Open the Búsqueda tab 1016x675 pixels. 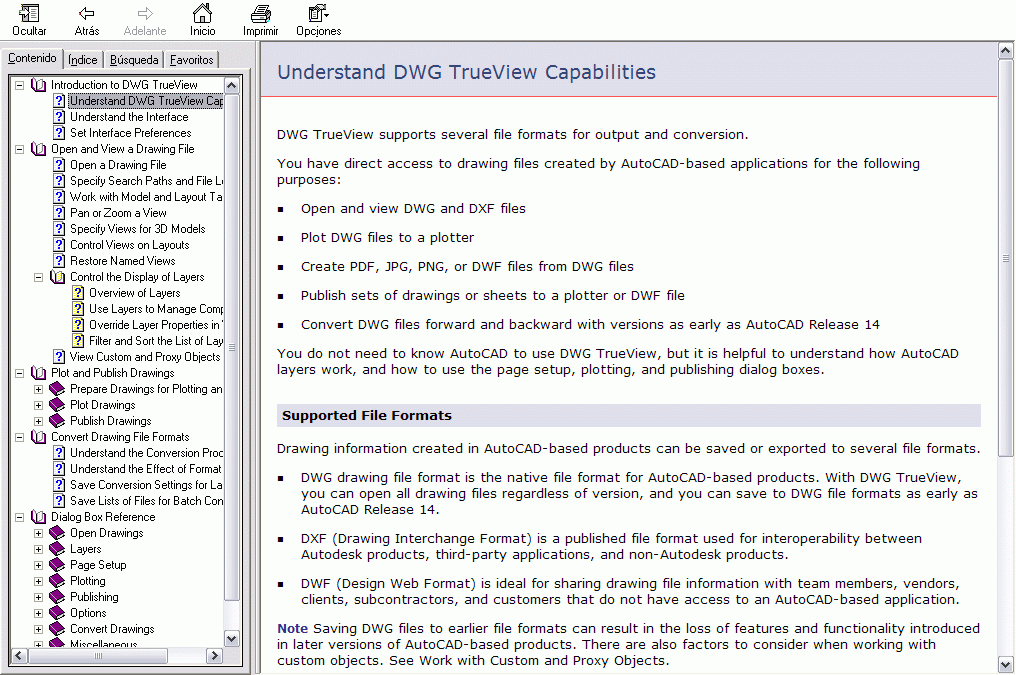(x=134, y=60)
